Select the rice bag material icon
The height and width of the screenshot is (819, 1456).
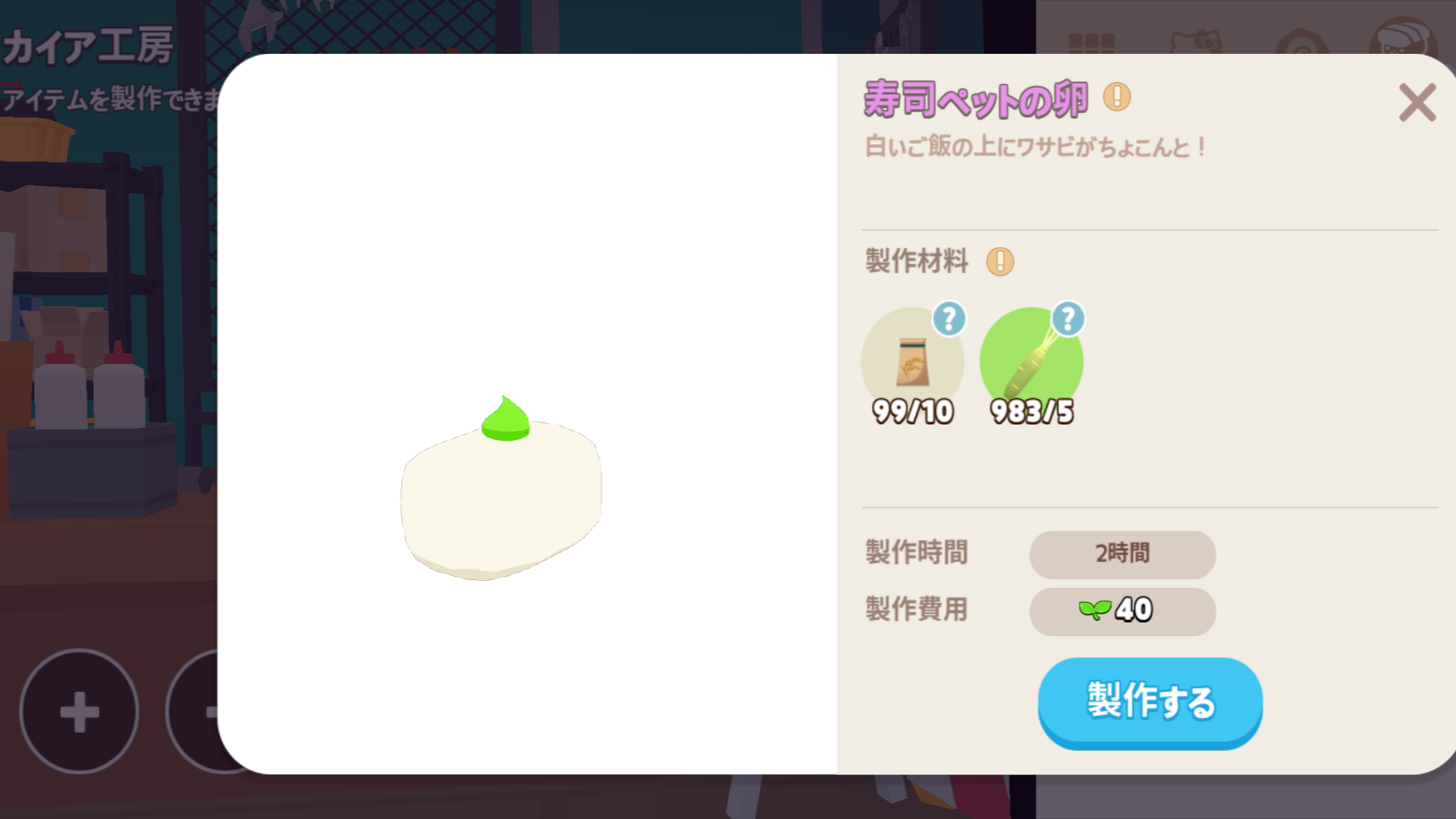912,361
